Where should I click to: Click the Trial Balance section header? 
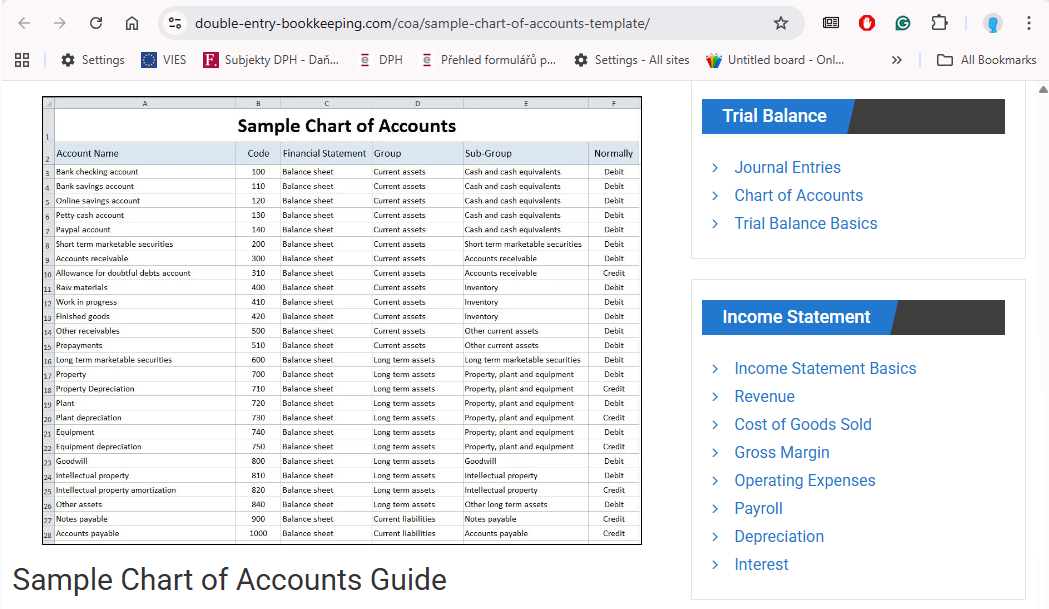point(853,116)
